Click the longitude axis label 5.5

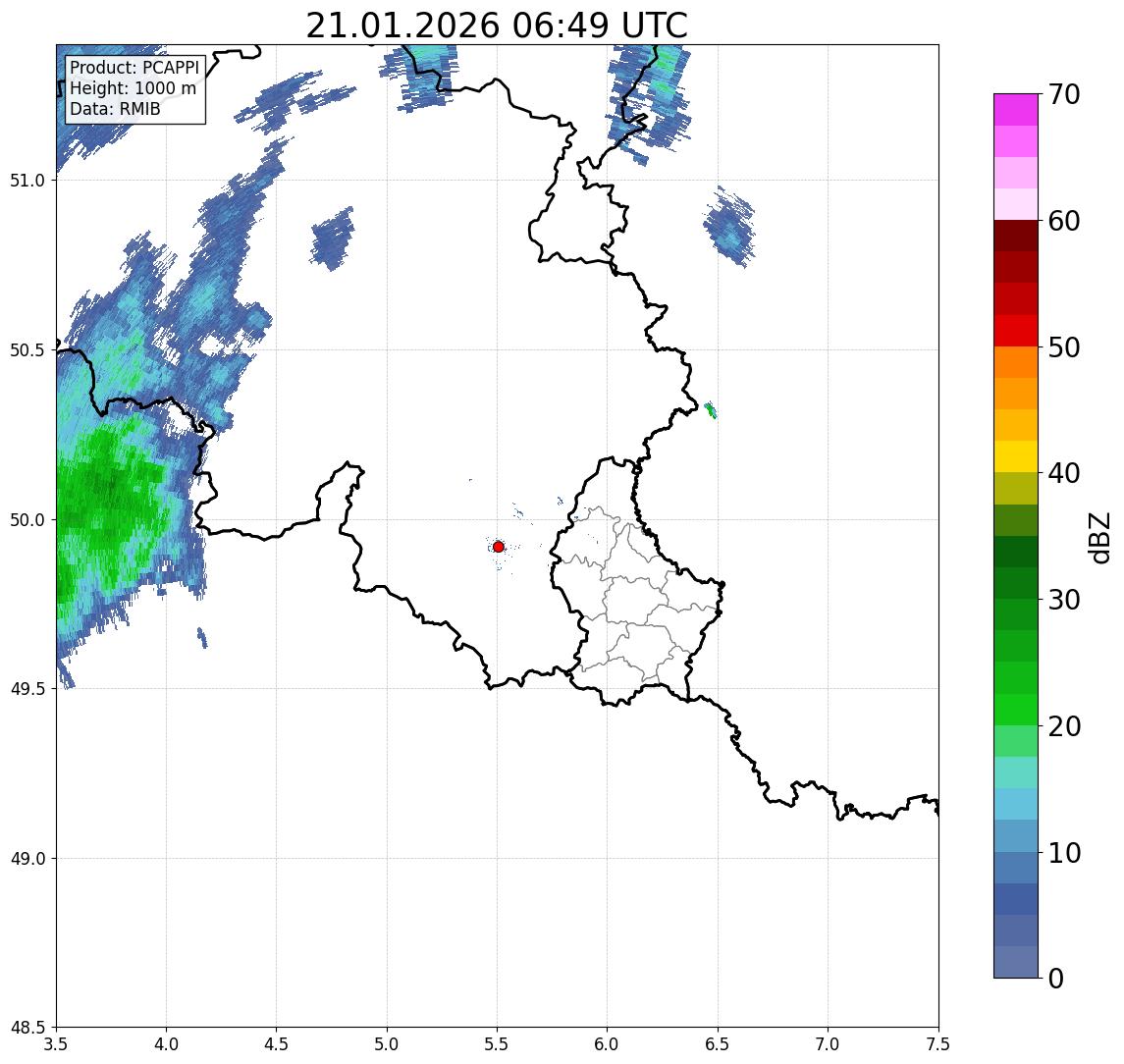498,1044
